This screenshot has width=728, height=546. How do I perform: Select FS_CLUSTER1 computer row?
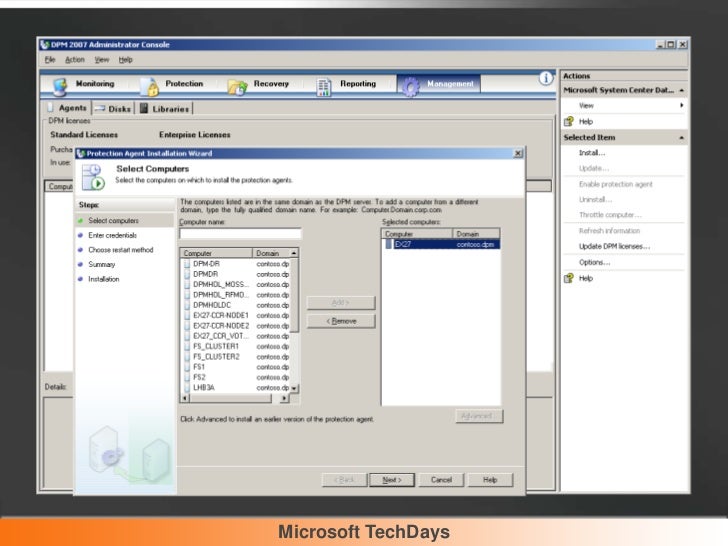click(x=236, y=346)
